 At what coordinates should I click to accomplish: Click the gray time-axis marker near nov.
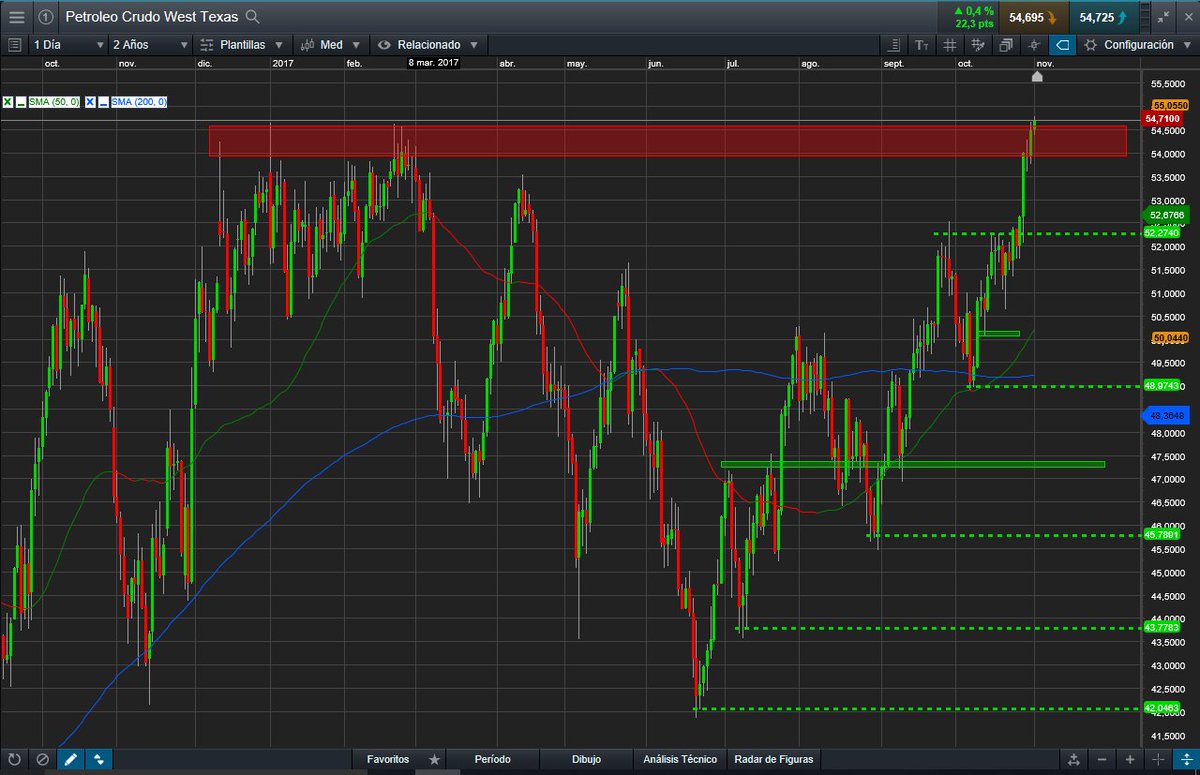pyautogui.click(x=1037, y=76)
